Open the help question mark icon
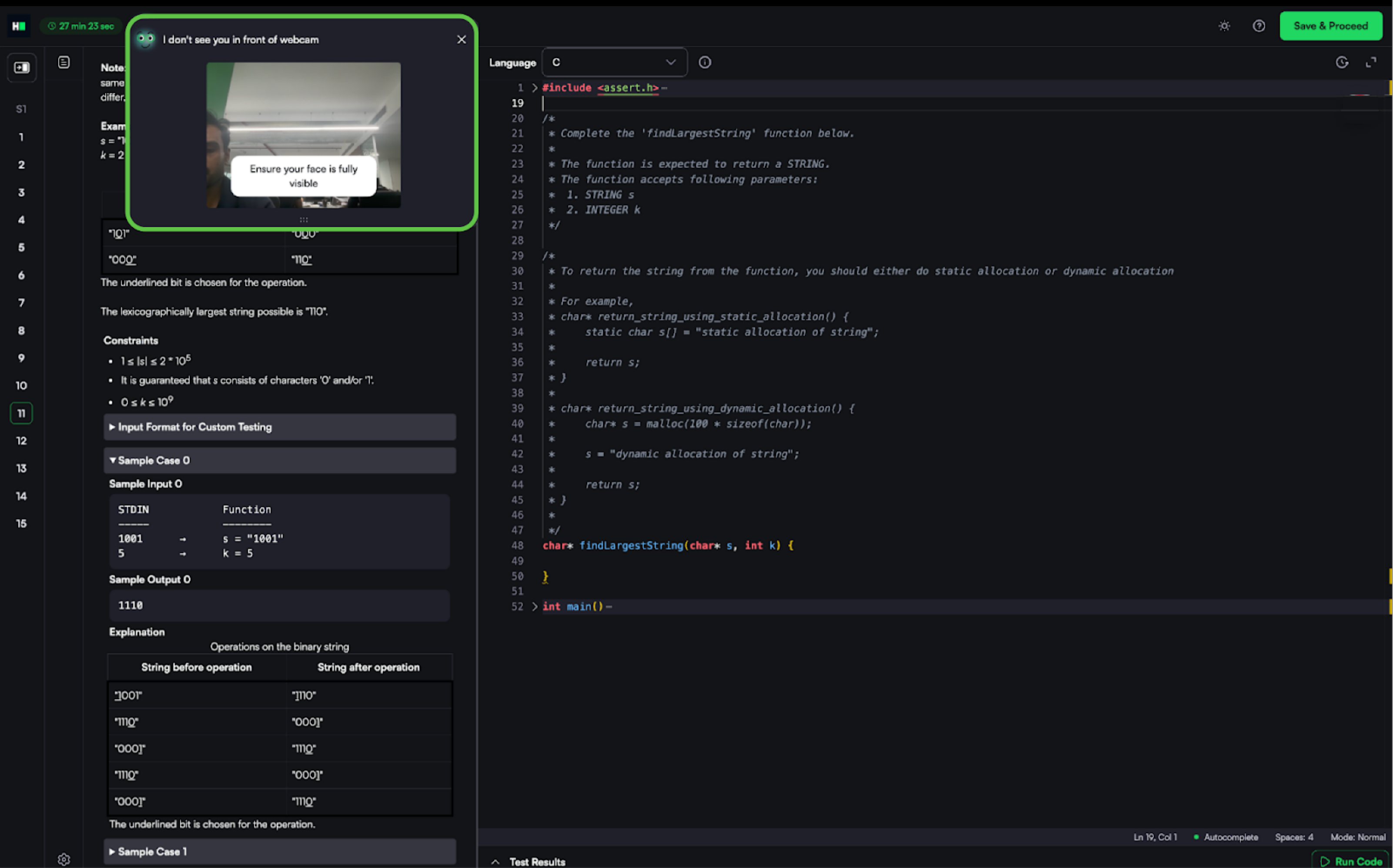 click(1259, 26)
